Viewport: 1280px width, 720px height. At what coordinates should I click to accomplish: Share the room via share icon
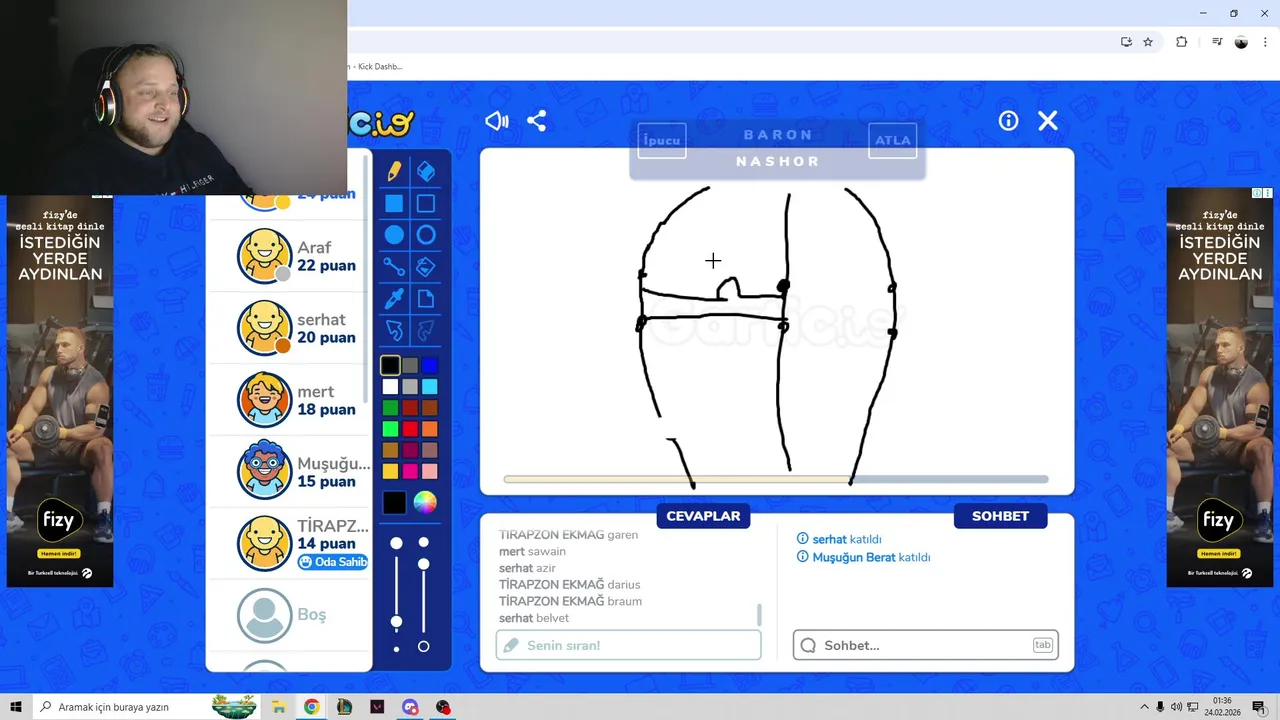537,121
